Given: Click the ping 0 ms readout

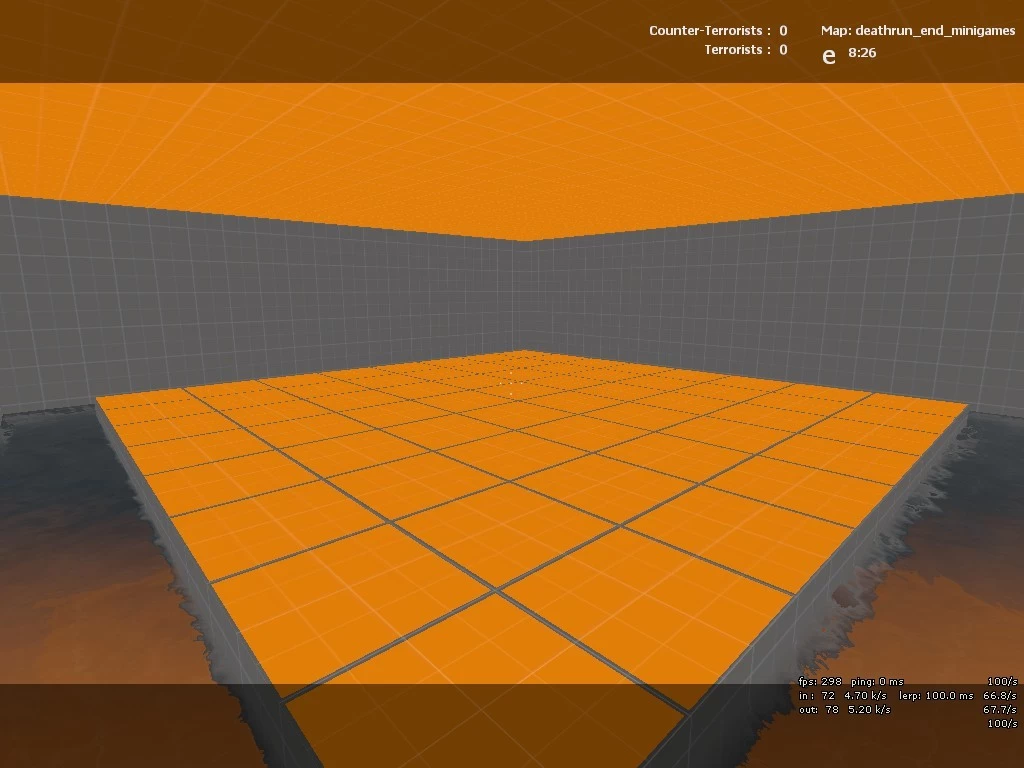Looking at the screenshot, I should click(x=876, y=682).
